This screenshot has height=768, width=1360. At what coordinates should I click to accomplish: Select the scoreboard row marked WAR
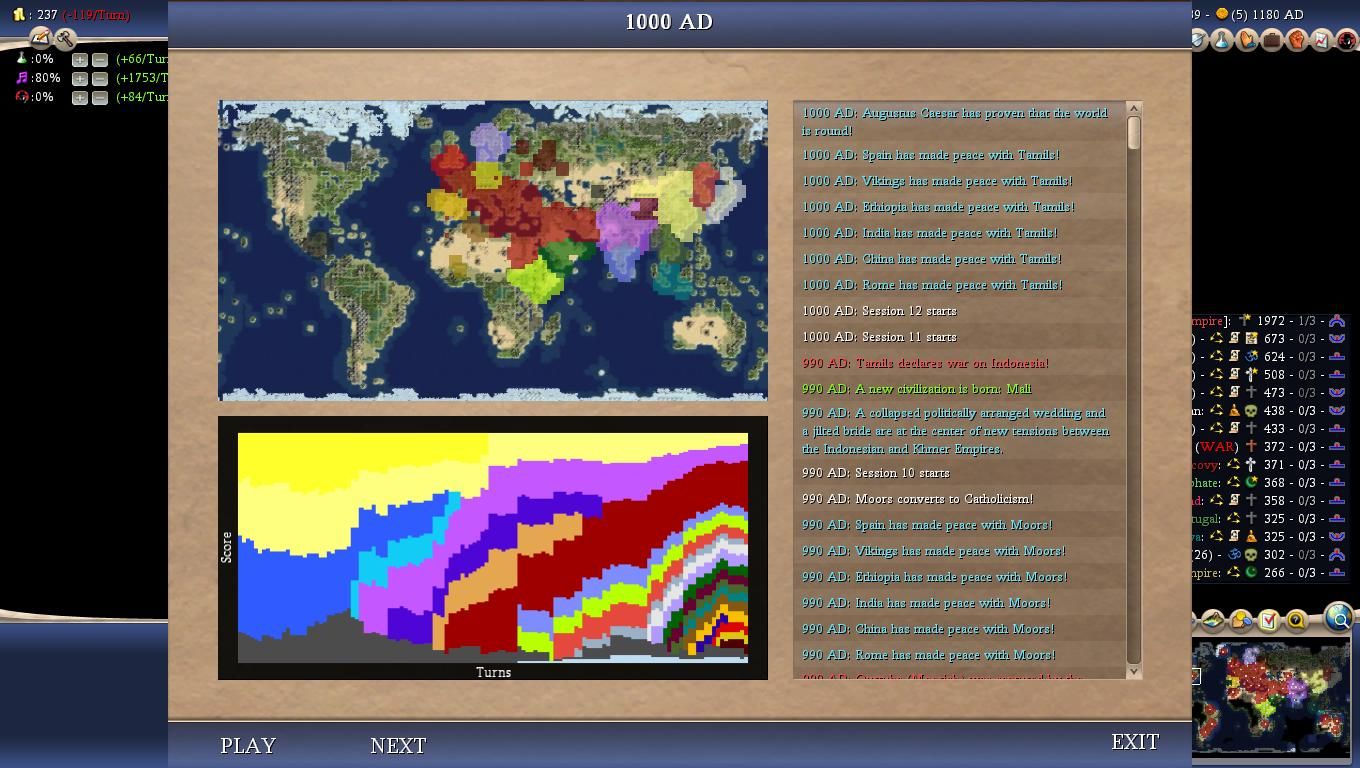pos(1270,447)
